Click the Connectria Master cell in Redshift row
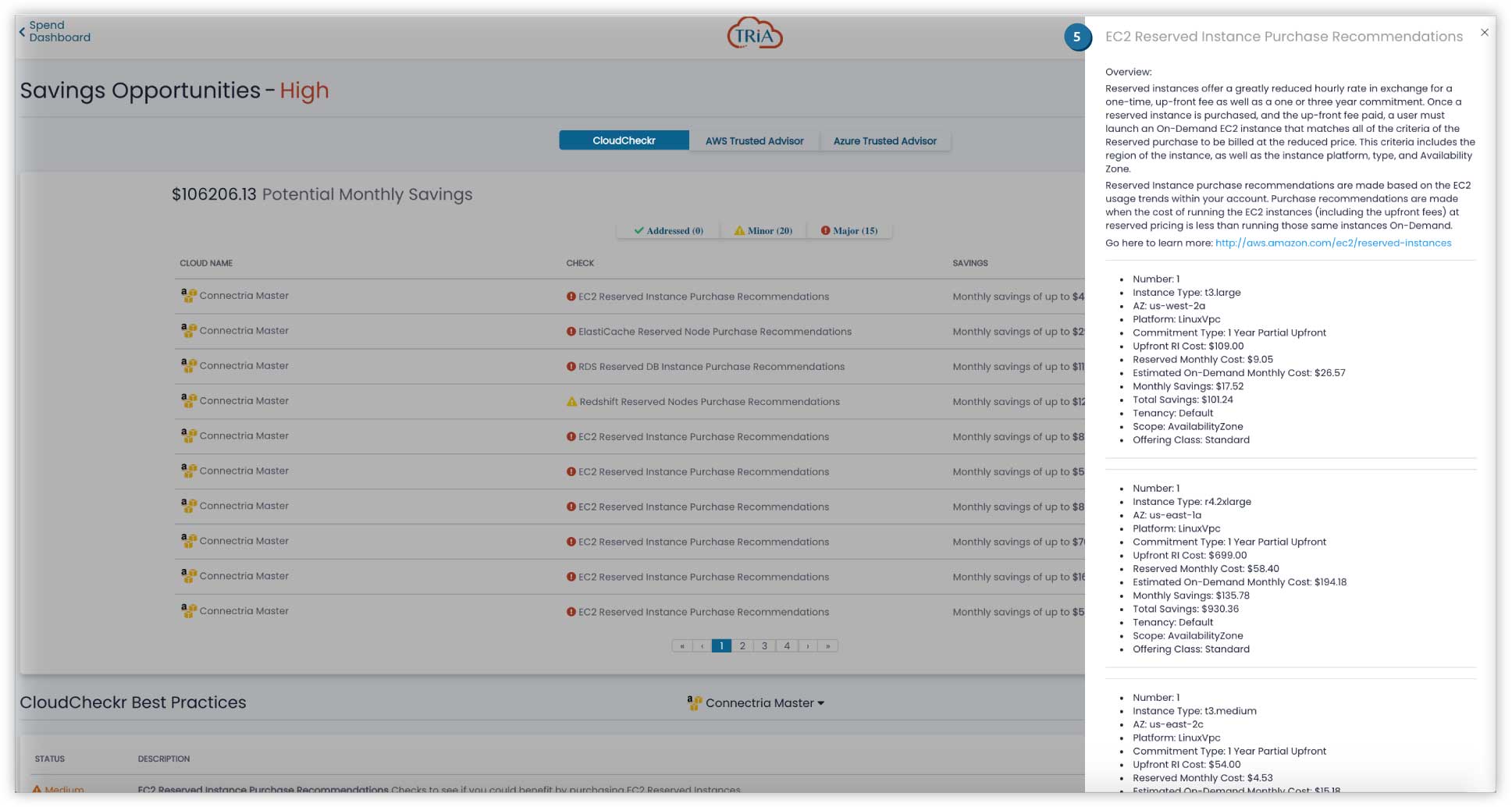Screen dimensions: 1512x807 pyautogui.click(x=244, y=401)
